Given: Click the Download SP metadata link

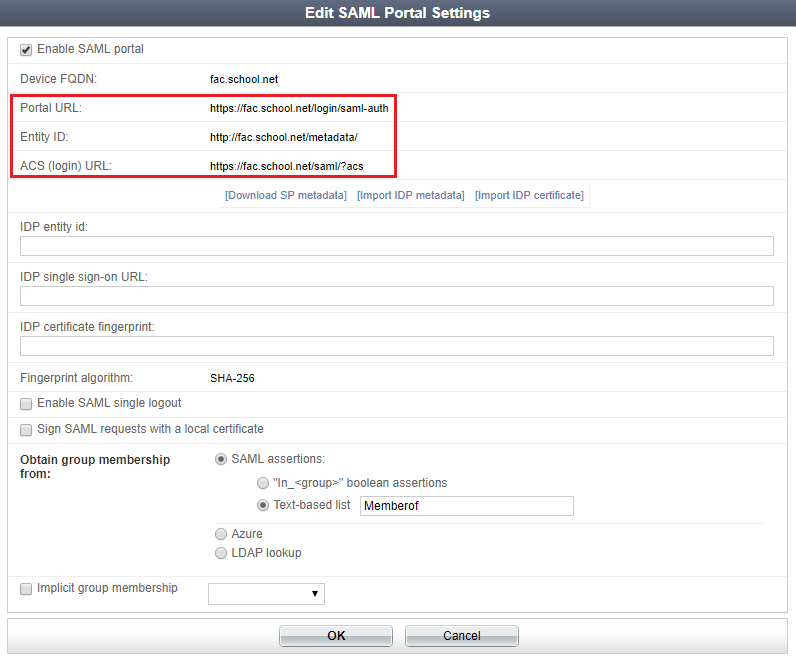Looking at the screenshot, I should (286, 195).
